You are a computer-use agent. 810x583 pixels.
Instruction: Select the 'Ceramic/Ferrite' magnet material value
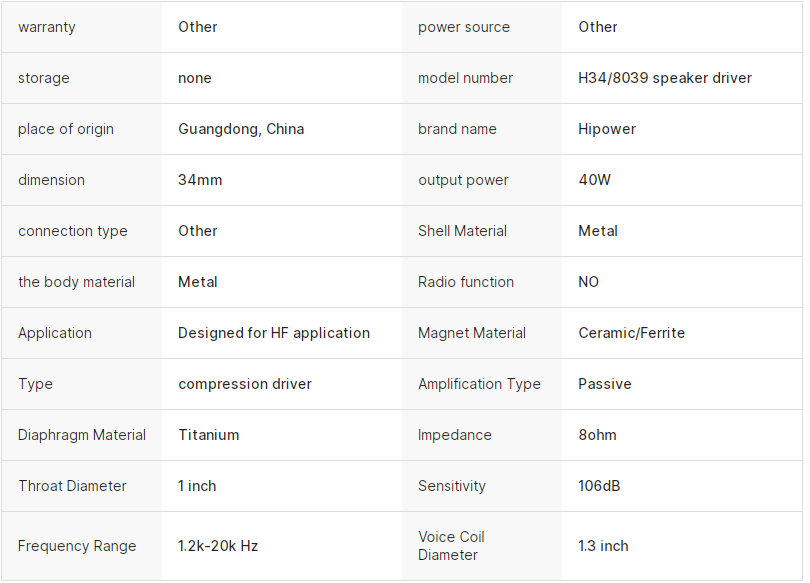pos(632,333)
